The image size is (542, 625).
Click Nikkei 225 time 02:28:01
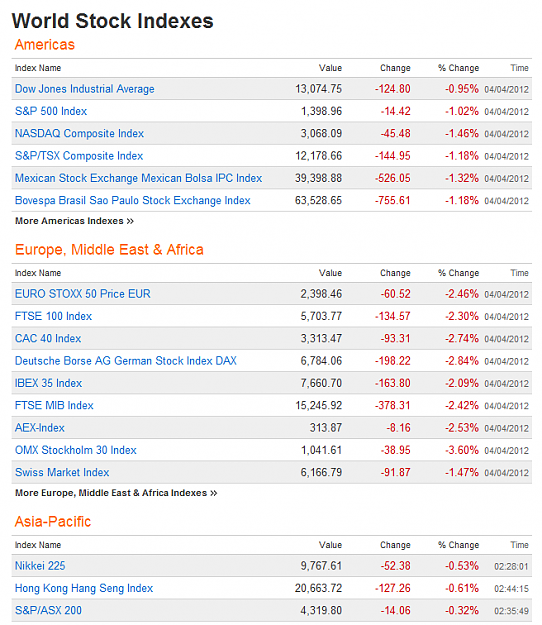point(511,566)
